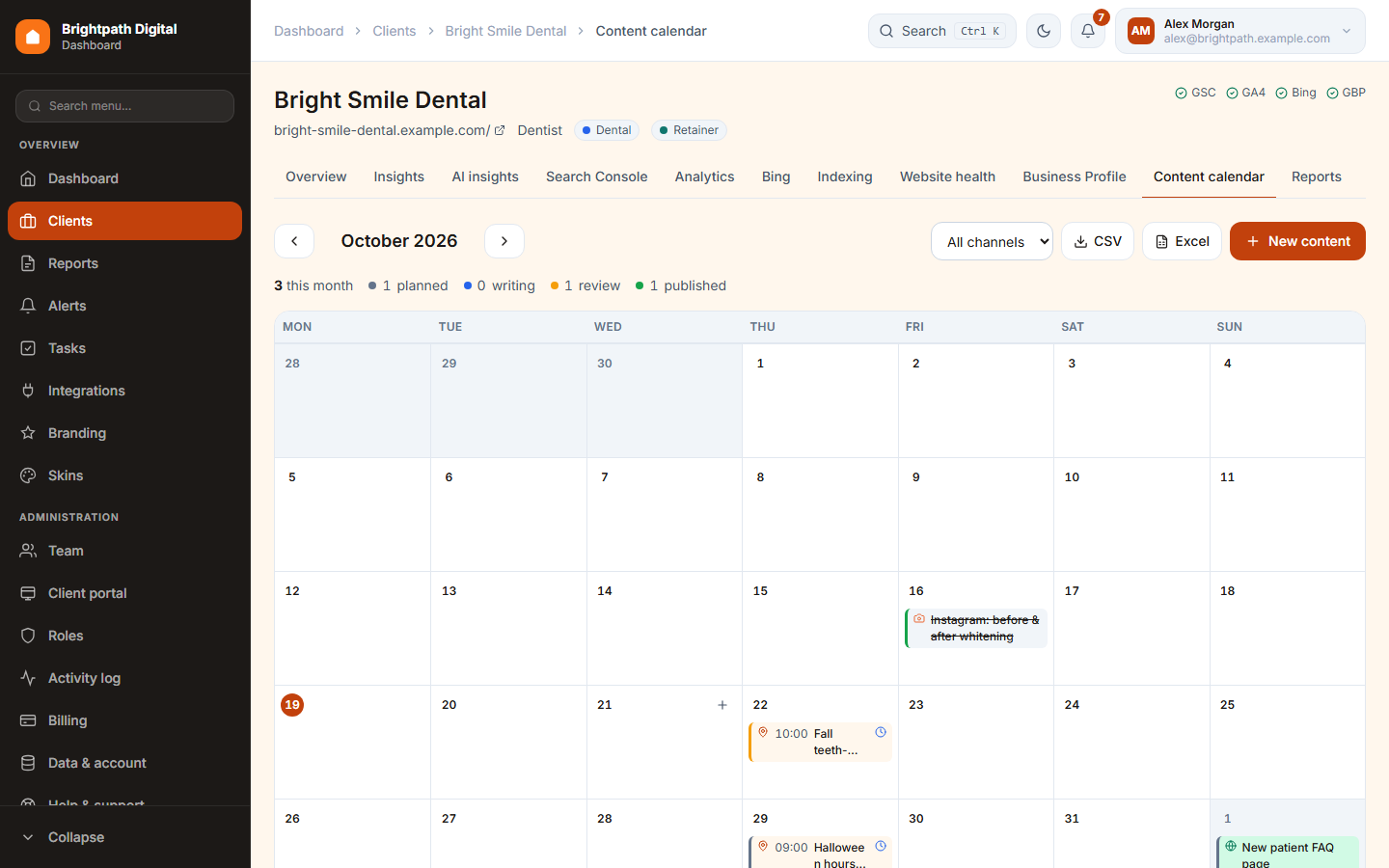Click the Integrations plug icon in sidebar
This screenshot has width=1389, height=868.
click(x=28, y=391)
